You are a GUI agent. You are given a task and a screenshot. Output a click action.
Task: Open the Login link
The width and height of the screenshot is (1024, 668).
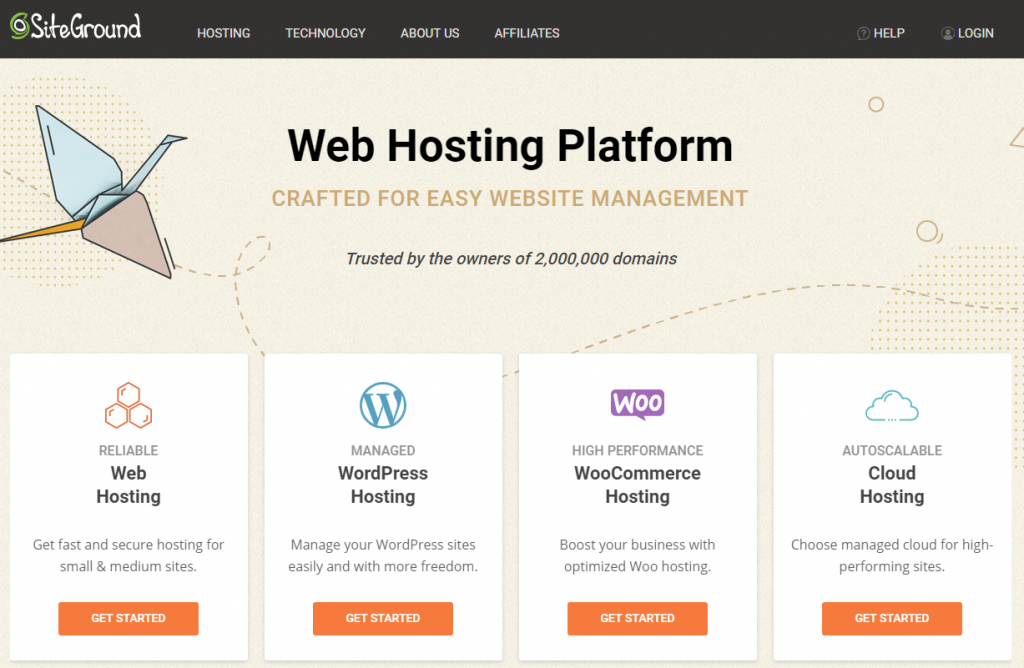(976, 33)
